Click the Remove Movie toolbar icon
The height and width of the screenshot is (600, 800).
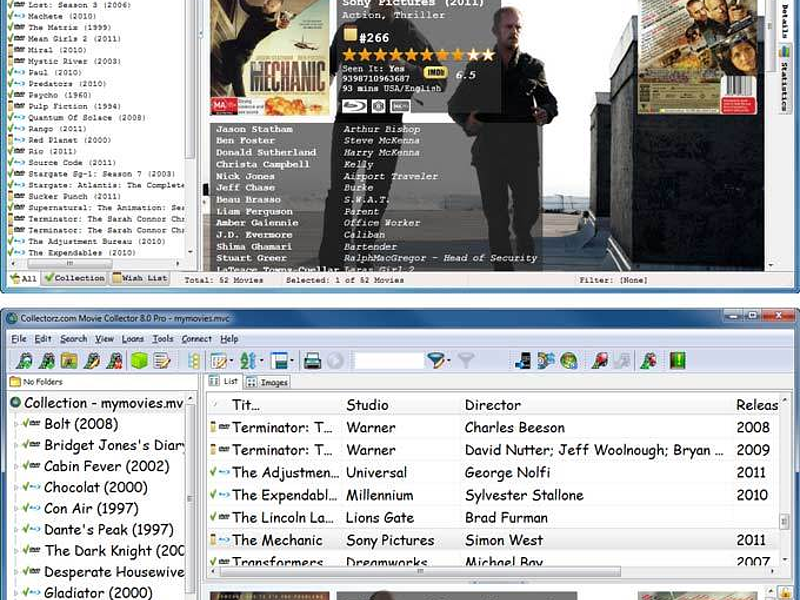tap(115, 361)
